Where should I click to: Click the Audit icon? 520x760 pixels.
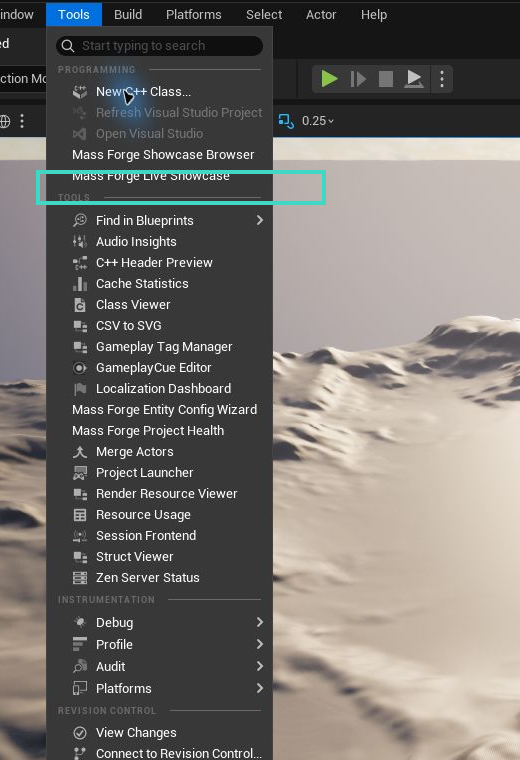79,666
